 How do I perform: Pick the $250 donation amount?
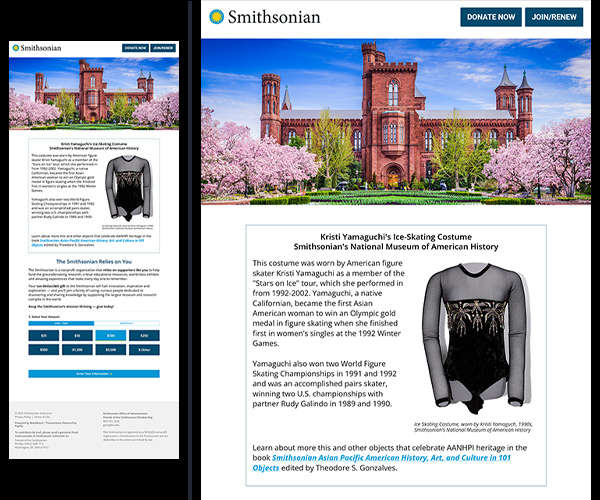[x=143, y=336]
